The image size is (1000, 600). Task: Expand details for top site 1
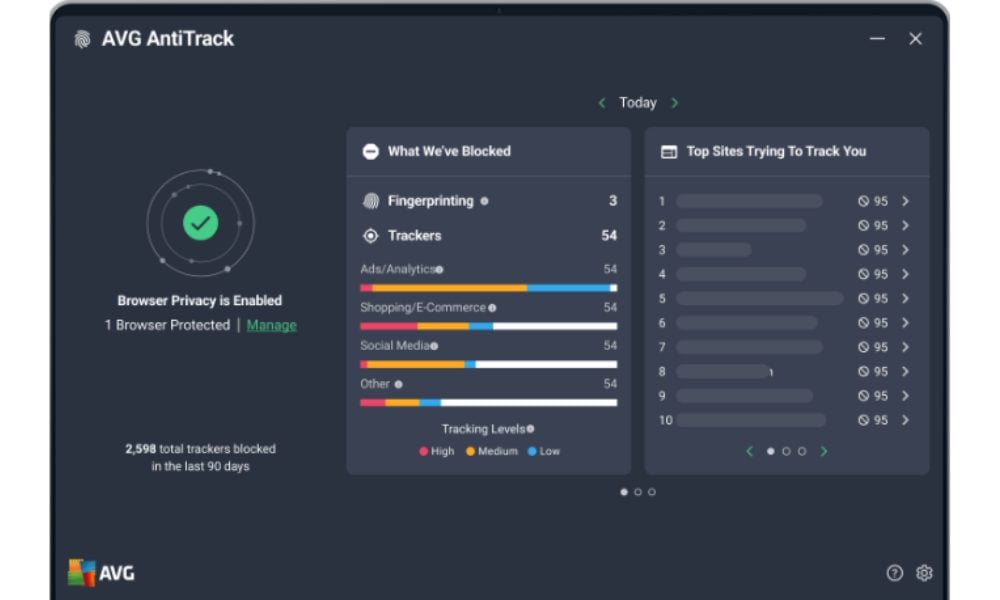pos(906,201)
